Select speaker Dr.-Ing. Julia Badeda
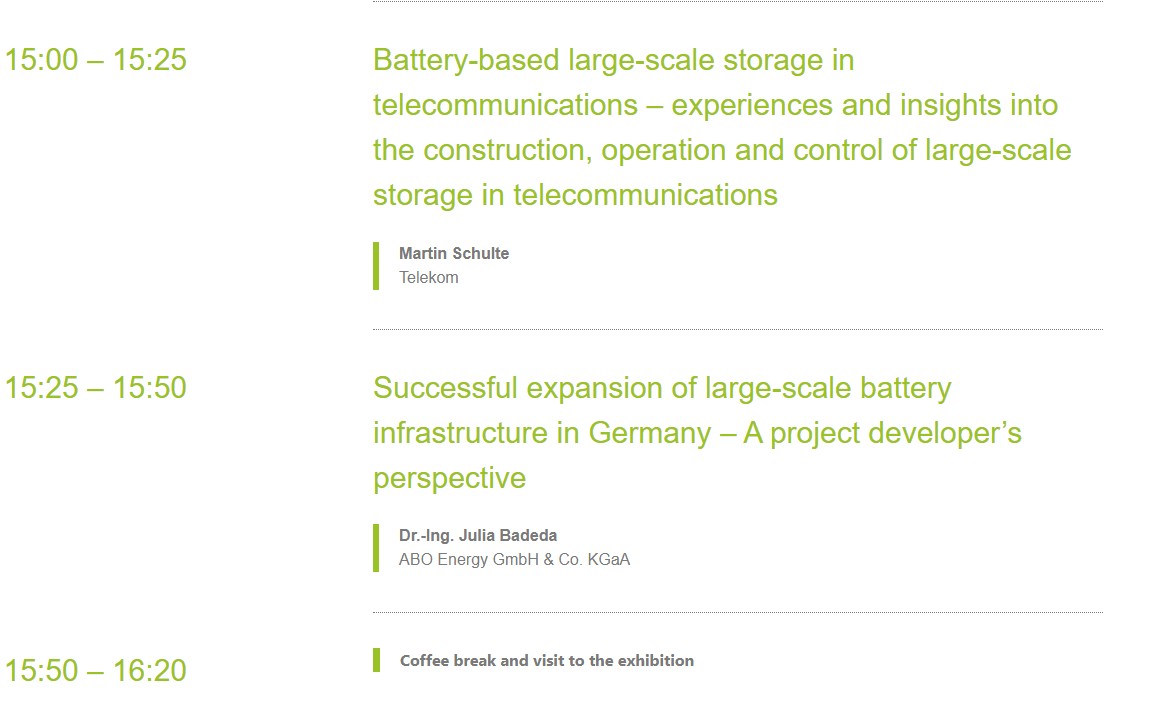1150x707 pixels. [478, 535]
